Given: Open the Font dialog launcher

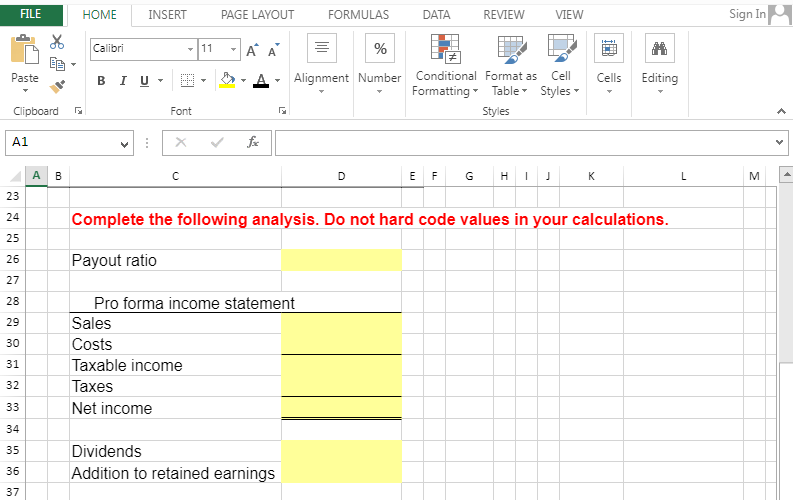Looking at the screenshot, I should [x=282, y=111].
